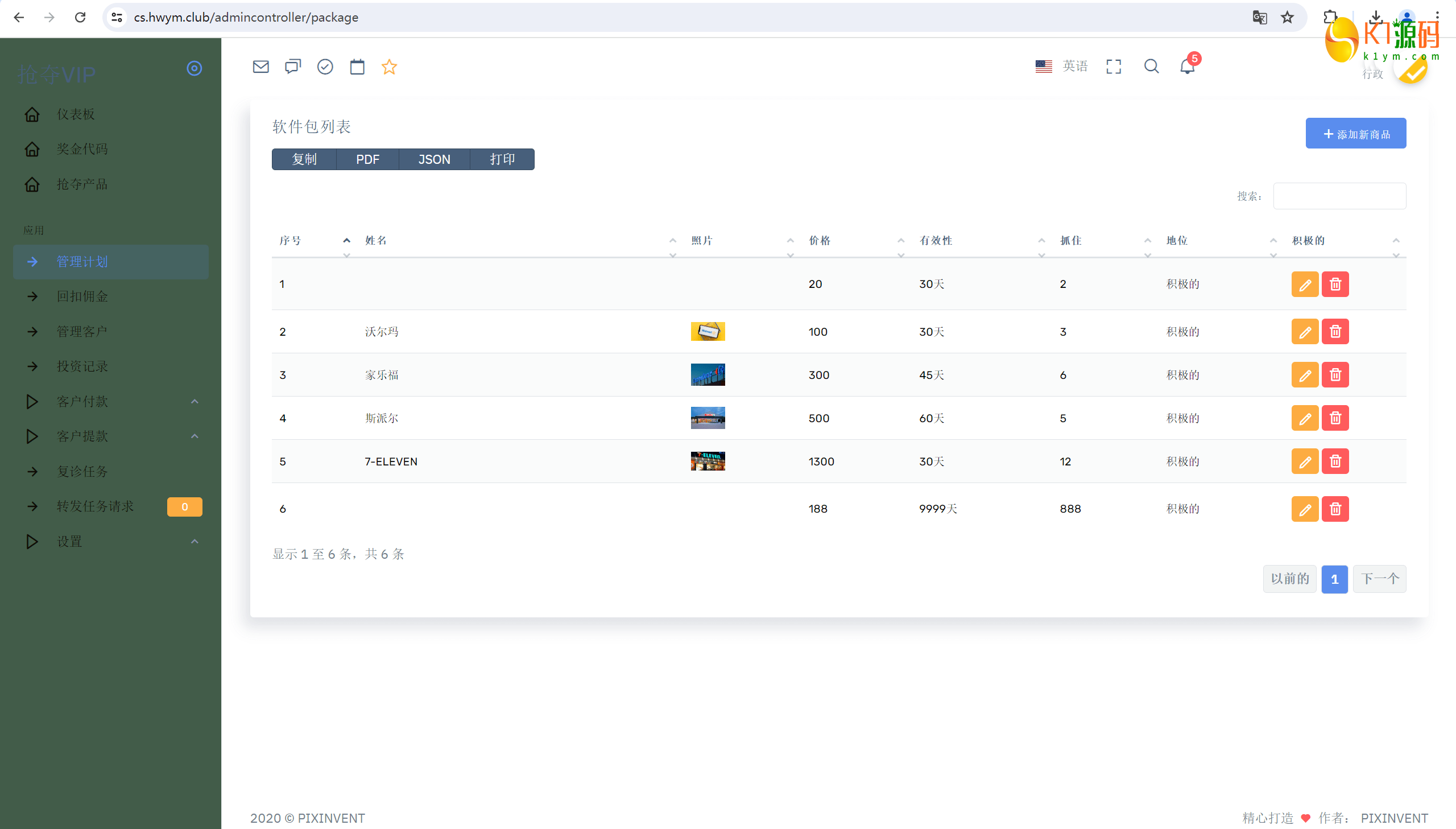
Task: Click the 搜索 input field
Action: click(1339, 196)
